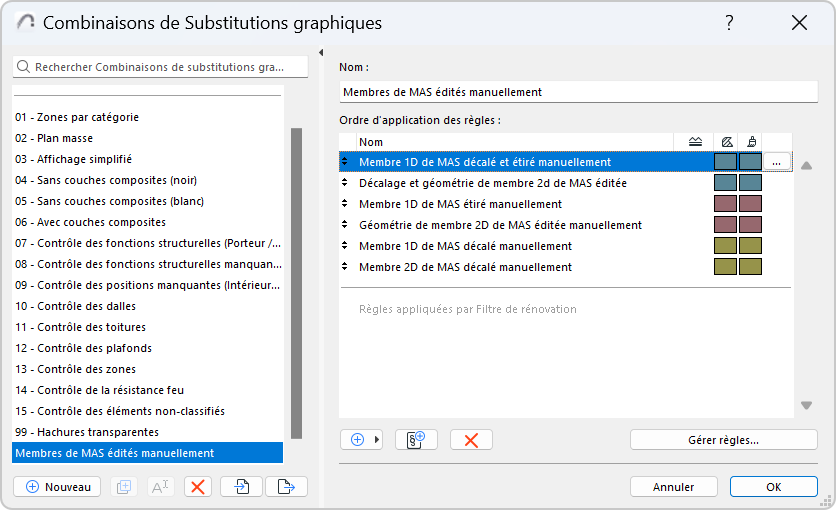Open the ellipsis options on selected rule
The width and height of the screenshot is (836, 510).
point(777,162)
